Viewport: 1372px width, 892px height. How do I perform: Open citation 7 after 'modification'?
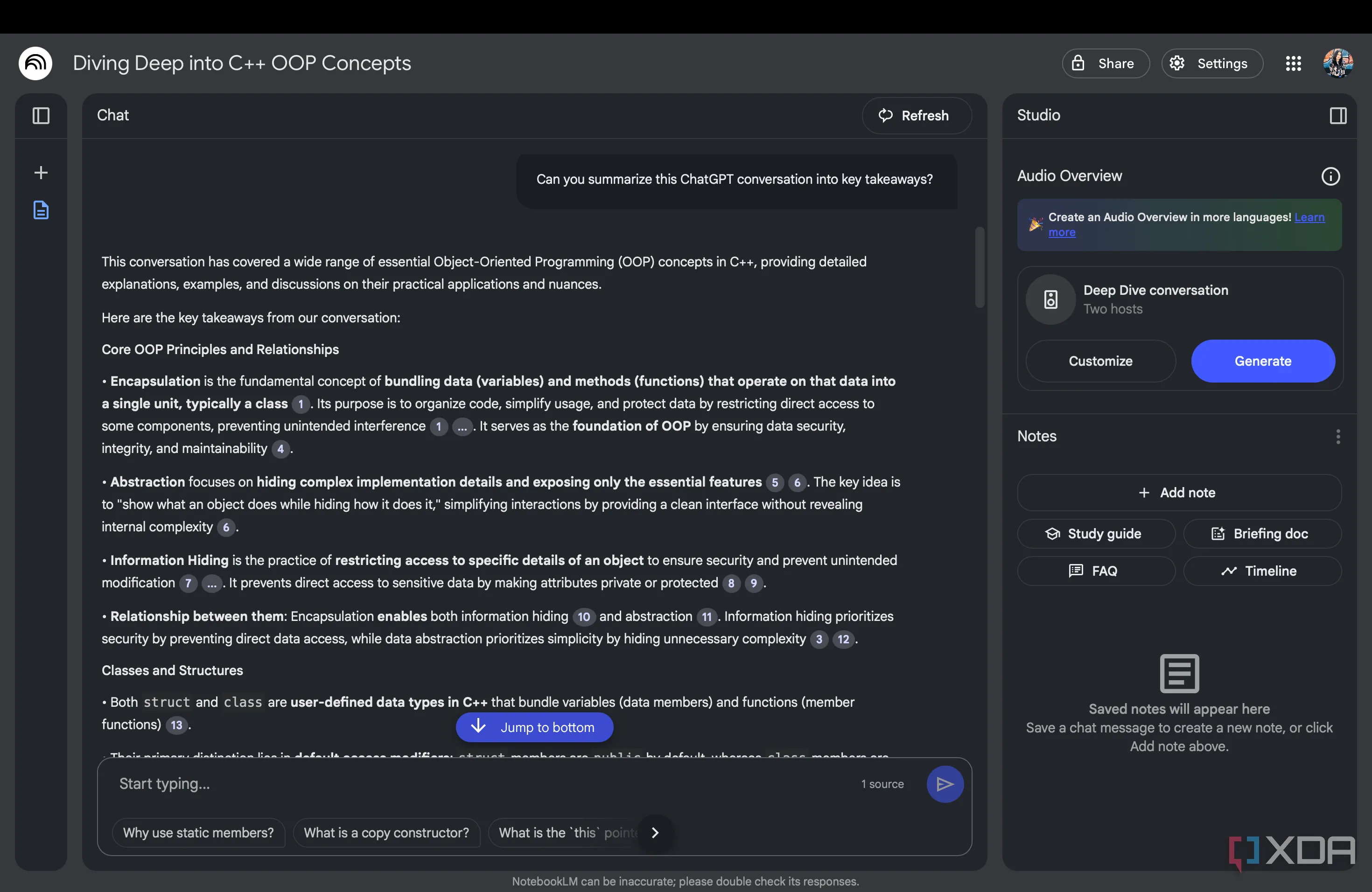point(188,583)
